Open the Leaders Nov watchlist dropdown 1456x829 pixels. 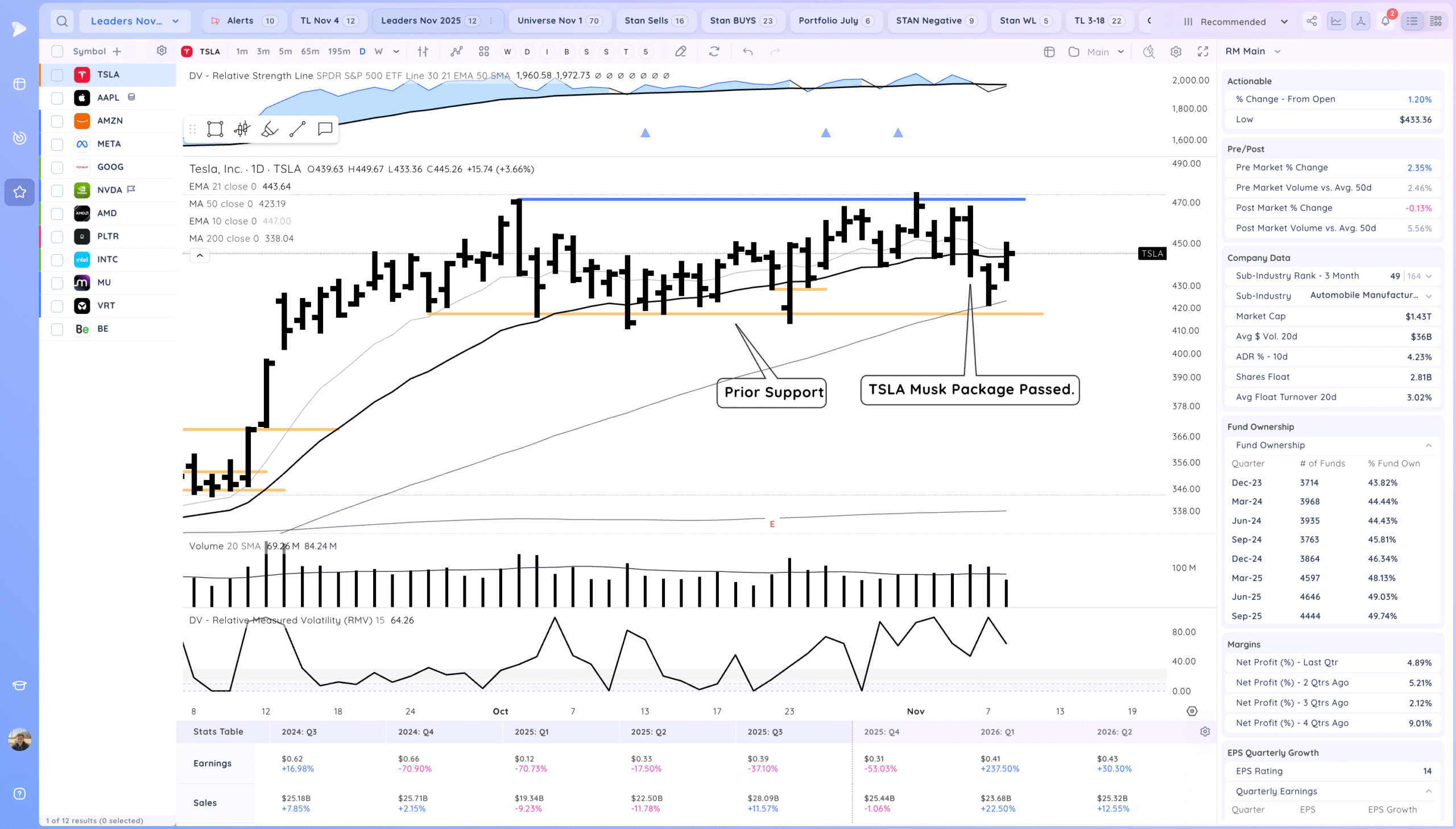coord(134,21)
